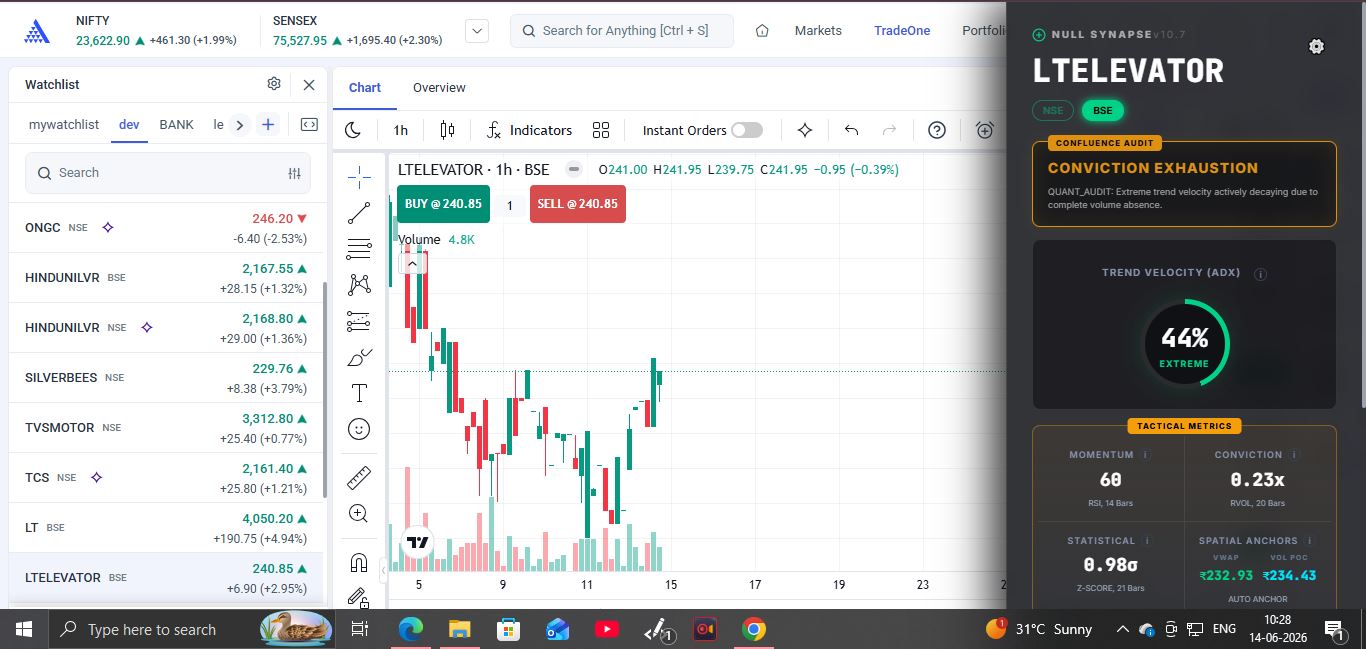The height and width of the screenshot is (649, 1366).
Task: Open the 1h timeframe selector
Action: pos(401,130)
